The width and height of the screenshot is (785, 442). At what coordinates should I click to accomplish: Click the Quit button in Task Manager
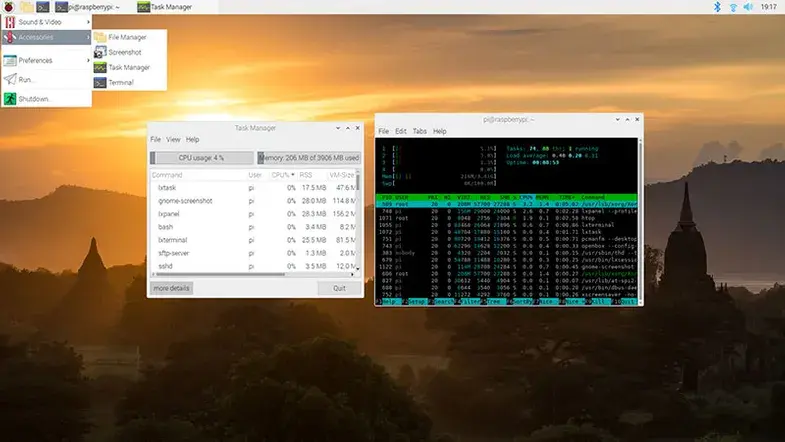coord(339,288)
